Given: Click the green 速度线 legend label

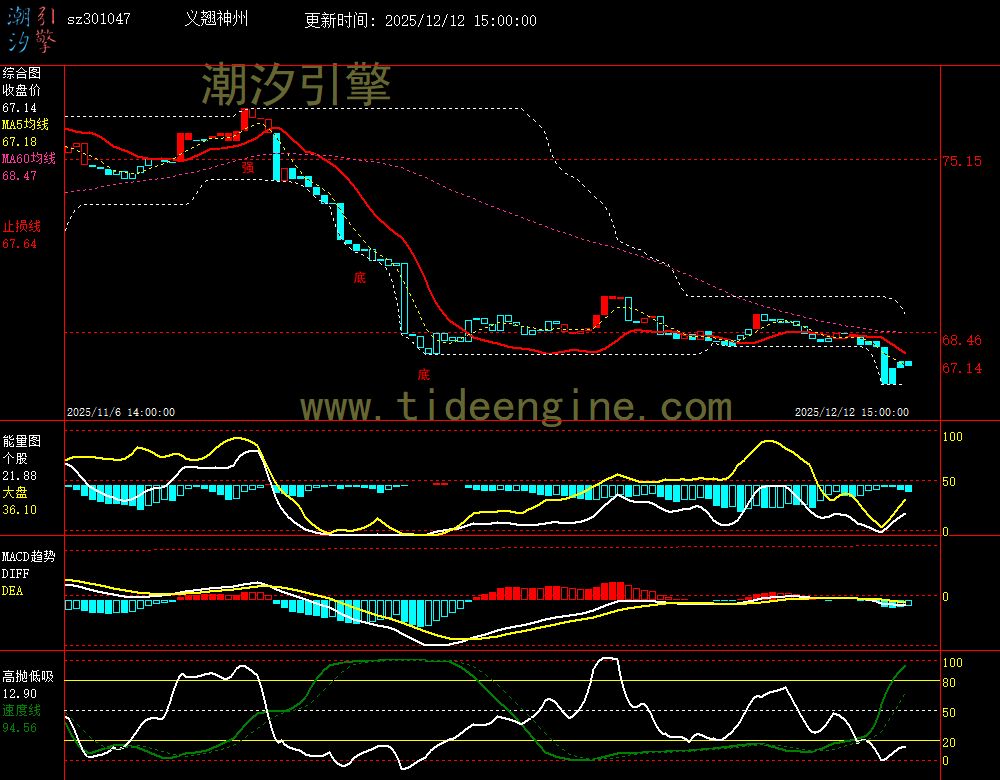Looking at the screenshot, I should tap(21, 710).
